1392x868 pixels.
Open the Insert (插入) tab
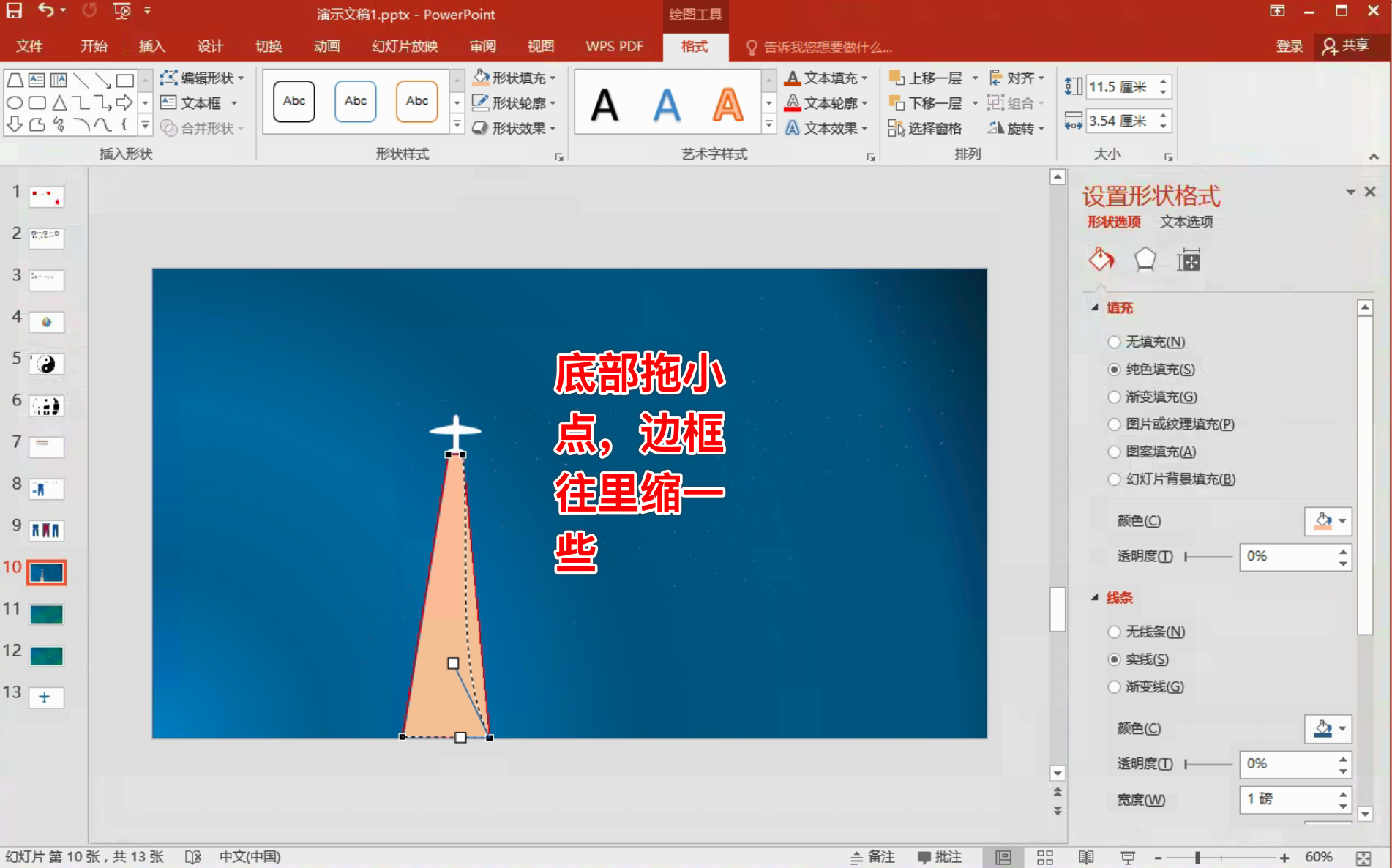coord(151,46)
